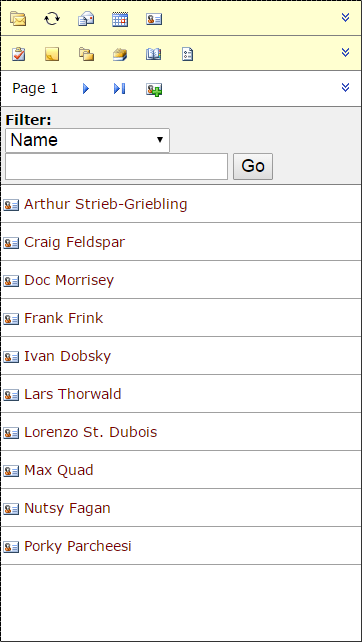Click the refresh arrows icon
This screenshot has height=642, width=362.
point(52,19)
